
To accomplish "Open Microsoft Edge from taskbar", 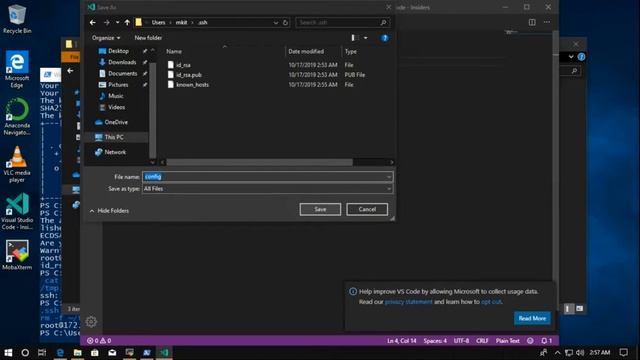I will (60, 353).
